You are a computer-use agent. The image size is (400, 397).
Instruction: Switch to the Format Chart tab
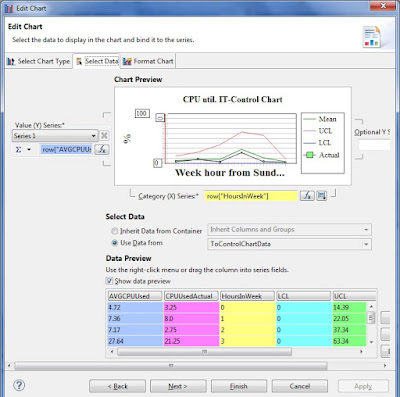148,61
